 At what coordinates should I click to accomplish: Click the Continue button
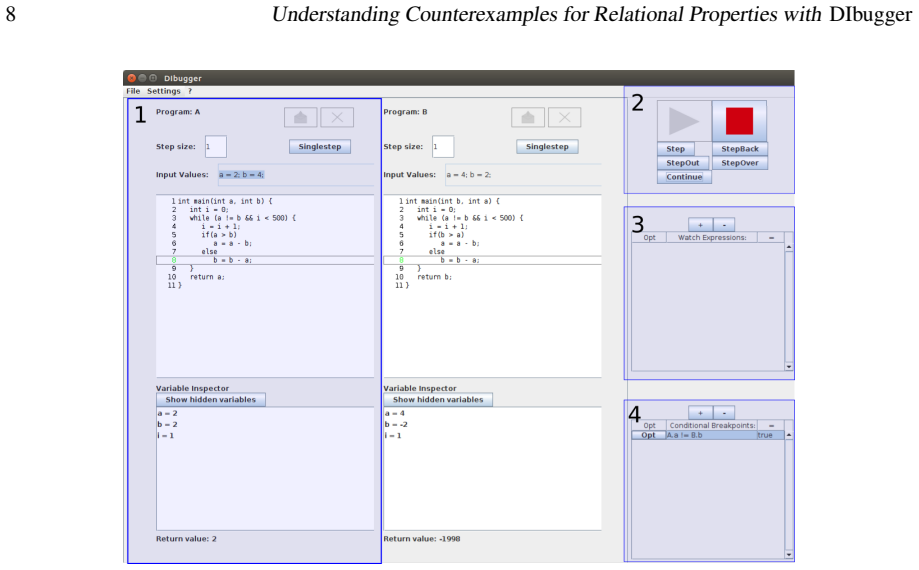click(x=684, y=177)
